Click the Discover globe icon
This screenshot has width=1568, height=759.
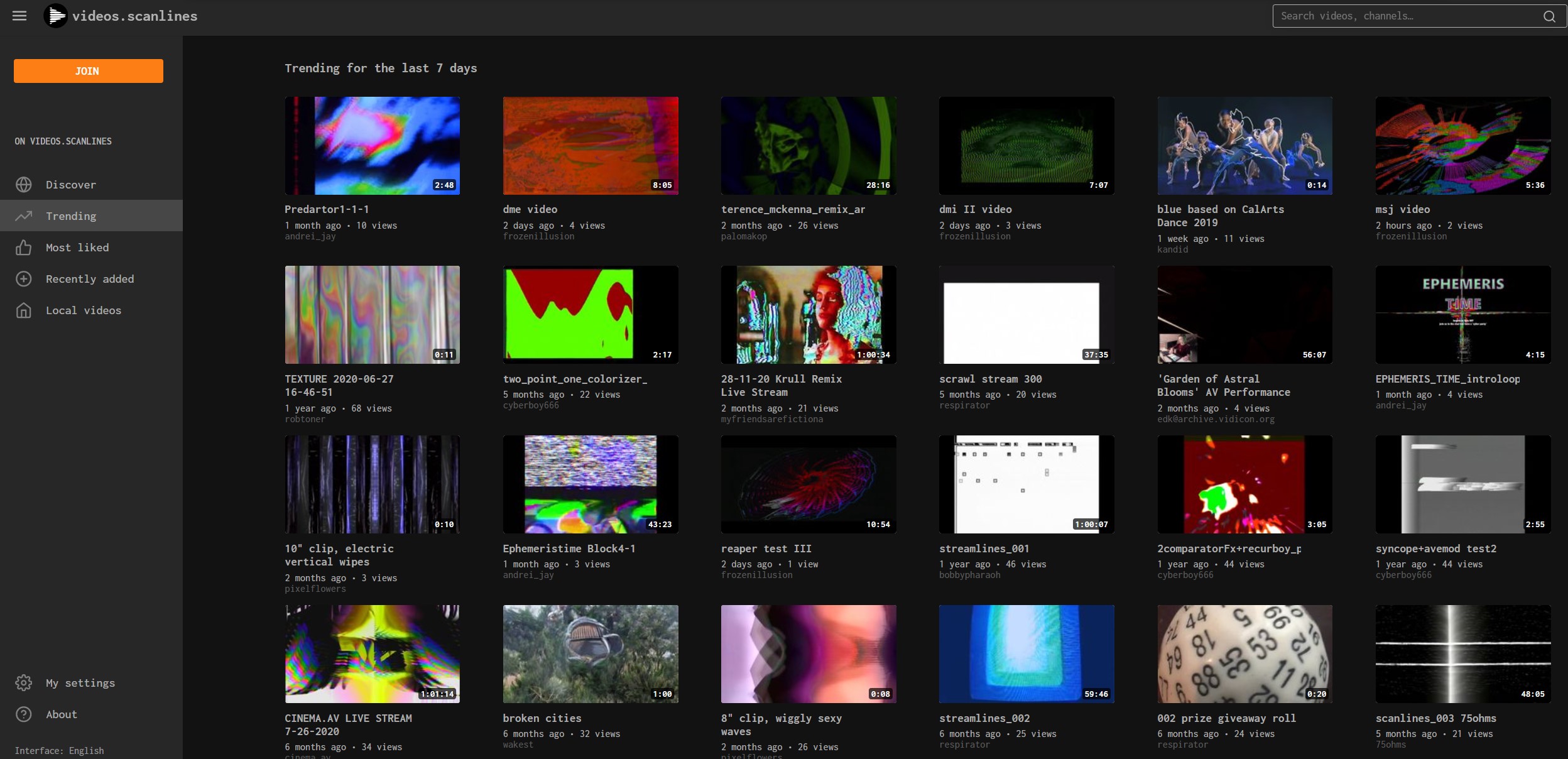[24, 185]
